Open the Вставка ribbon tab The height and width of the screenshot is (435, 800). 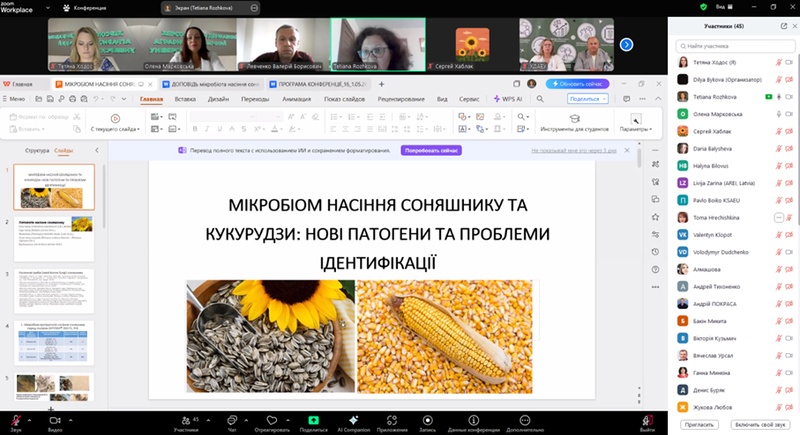185,99
